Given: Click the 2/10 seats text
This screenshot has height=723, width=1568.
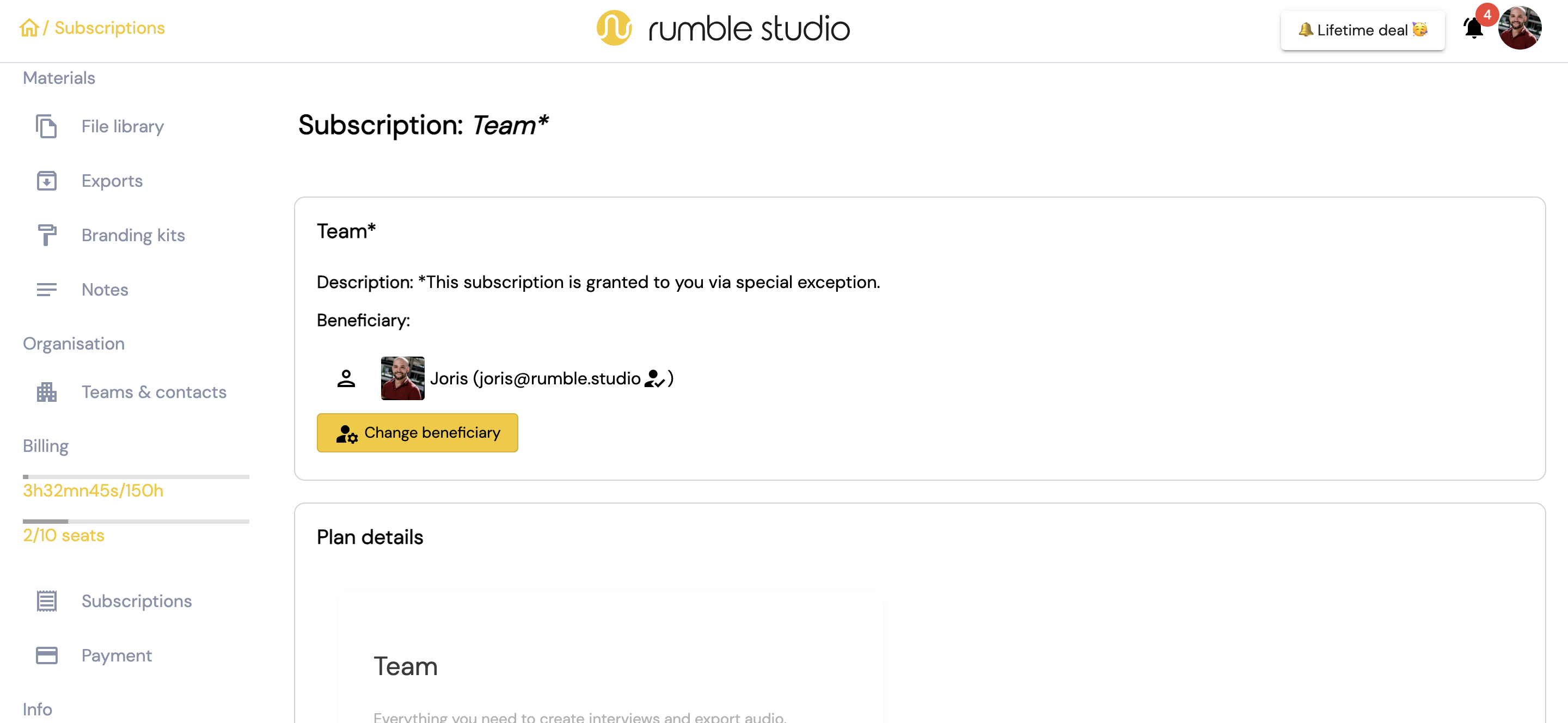Looking at the screenshot, I should coord(63,535).
